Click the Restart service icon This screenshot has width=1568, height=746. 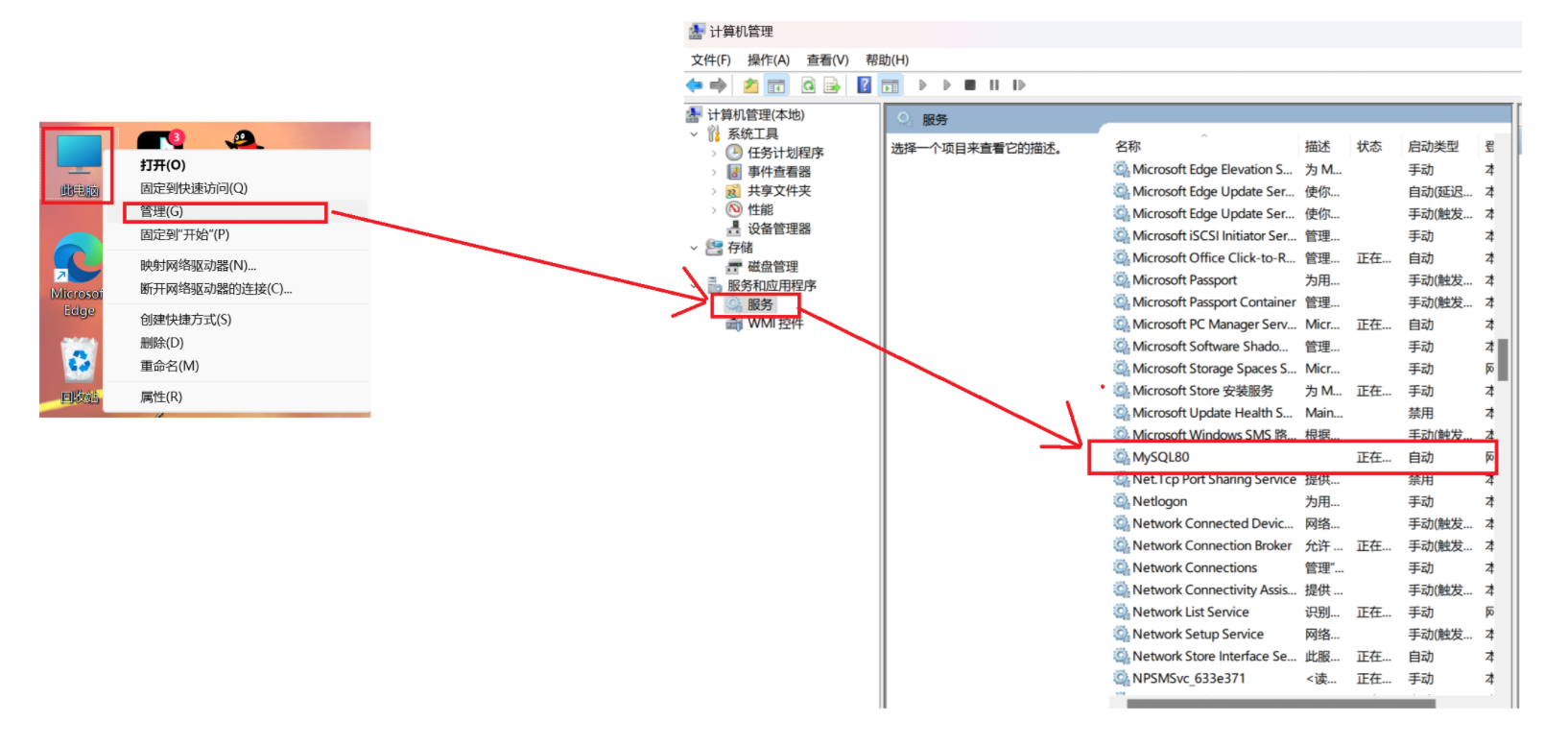1019,85
